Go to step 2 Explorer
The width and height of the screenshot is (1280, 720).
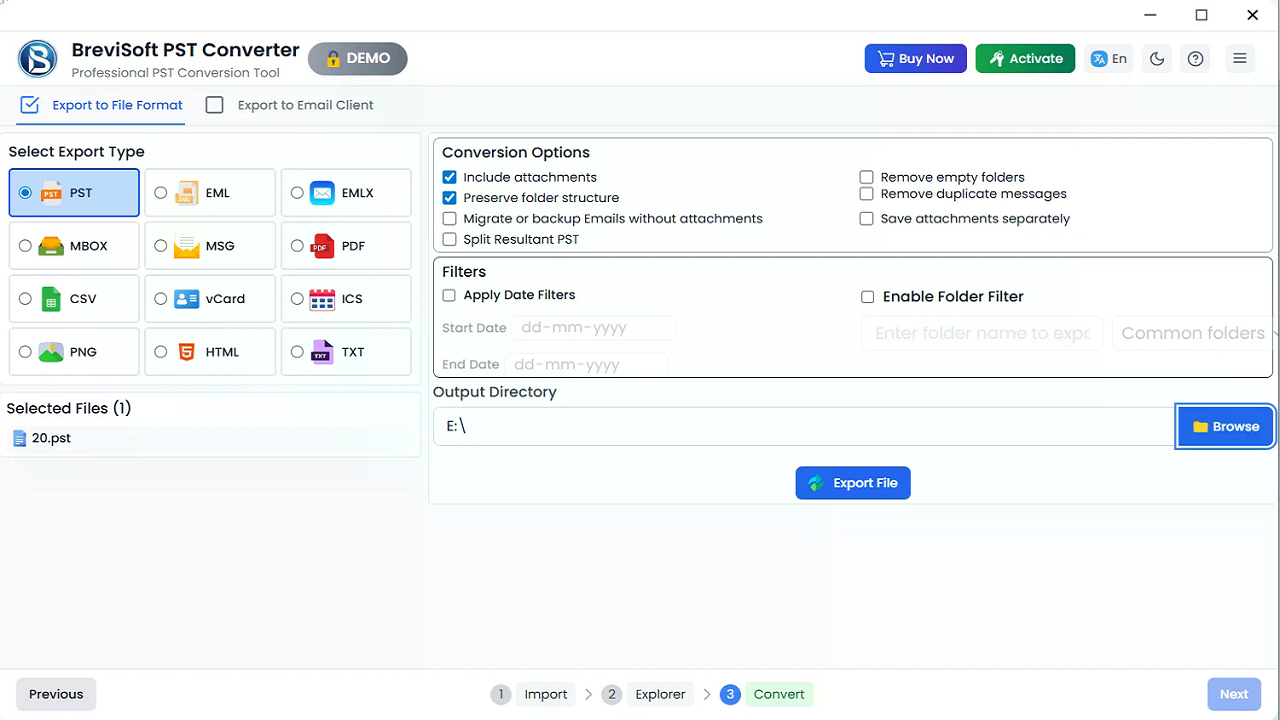pyautogui.click(x=647, y=694)
